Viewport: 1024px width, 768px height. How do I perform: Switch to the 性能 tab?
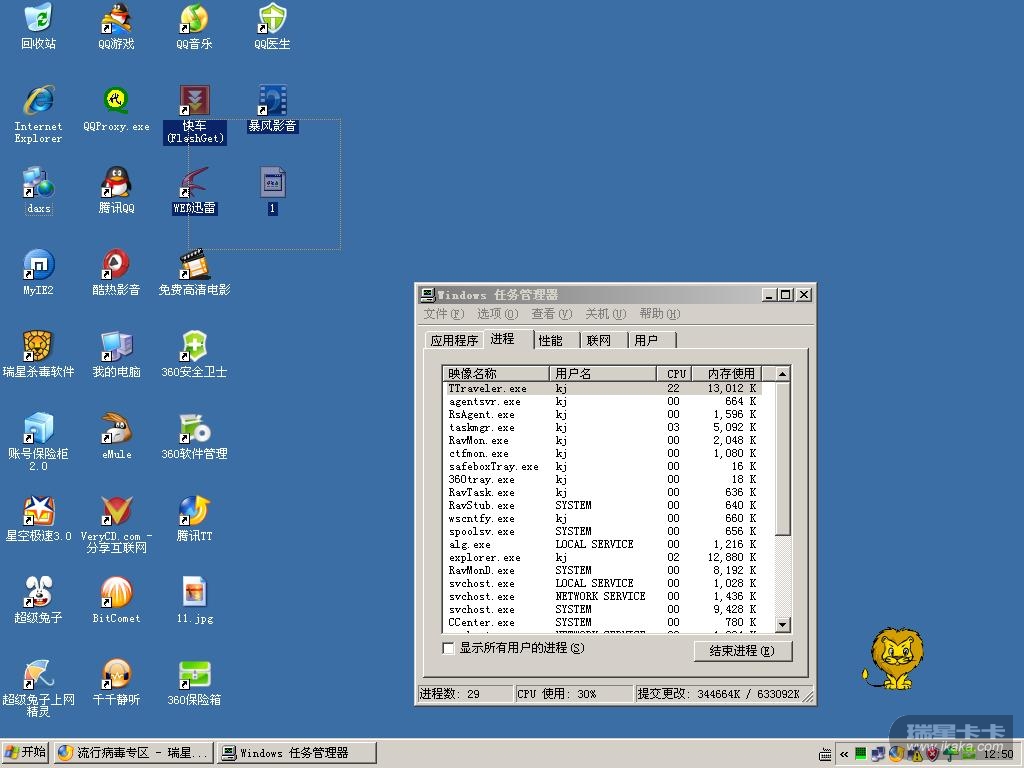tap(551, 340)
